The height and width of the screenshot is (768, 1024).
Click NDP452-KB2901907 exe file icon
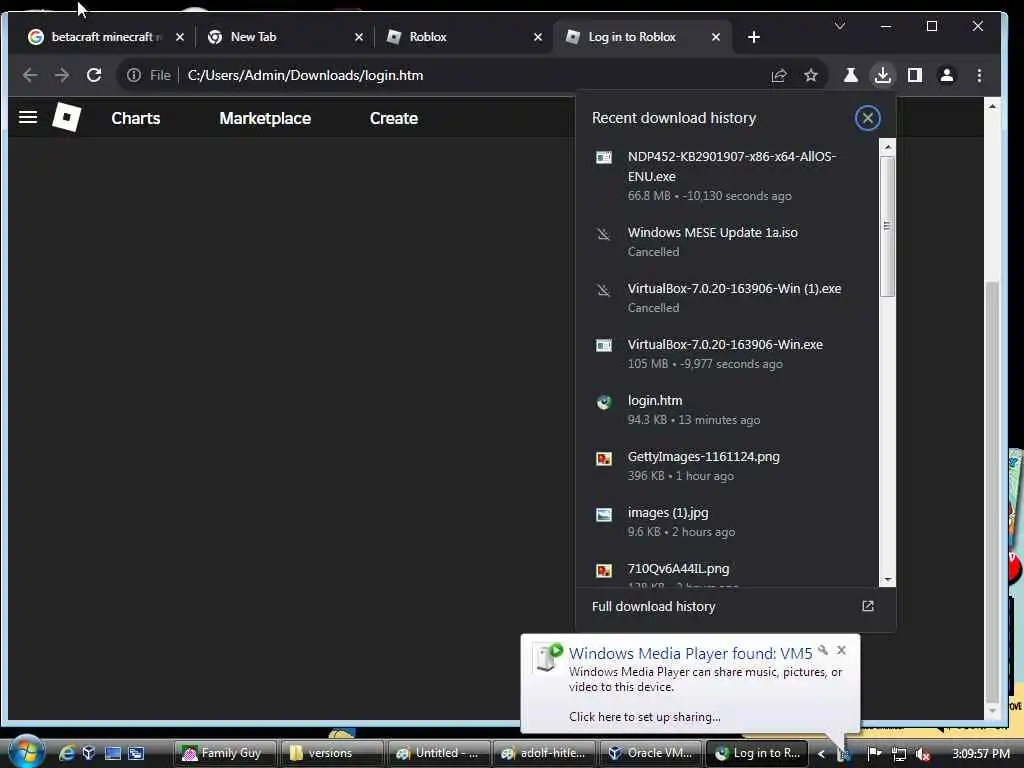[603, 157]
